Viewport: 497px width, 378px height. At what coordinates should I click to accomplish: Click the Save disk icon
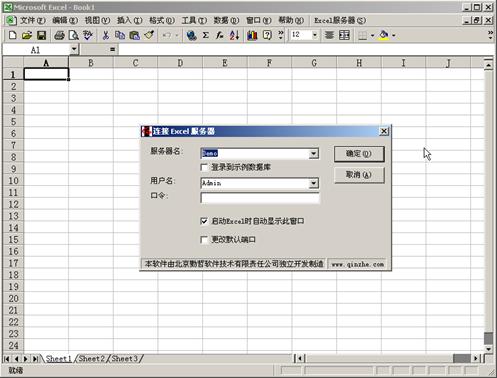[41, 35]
